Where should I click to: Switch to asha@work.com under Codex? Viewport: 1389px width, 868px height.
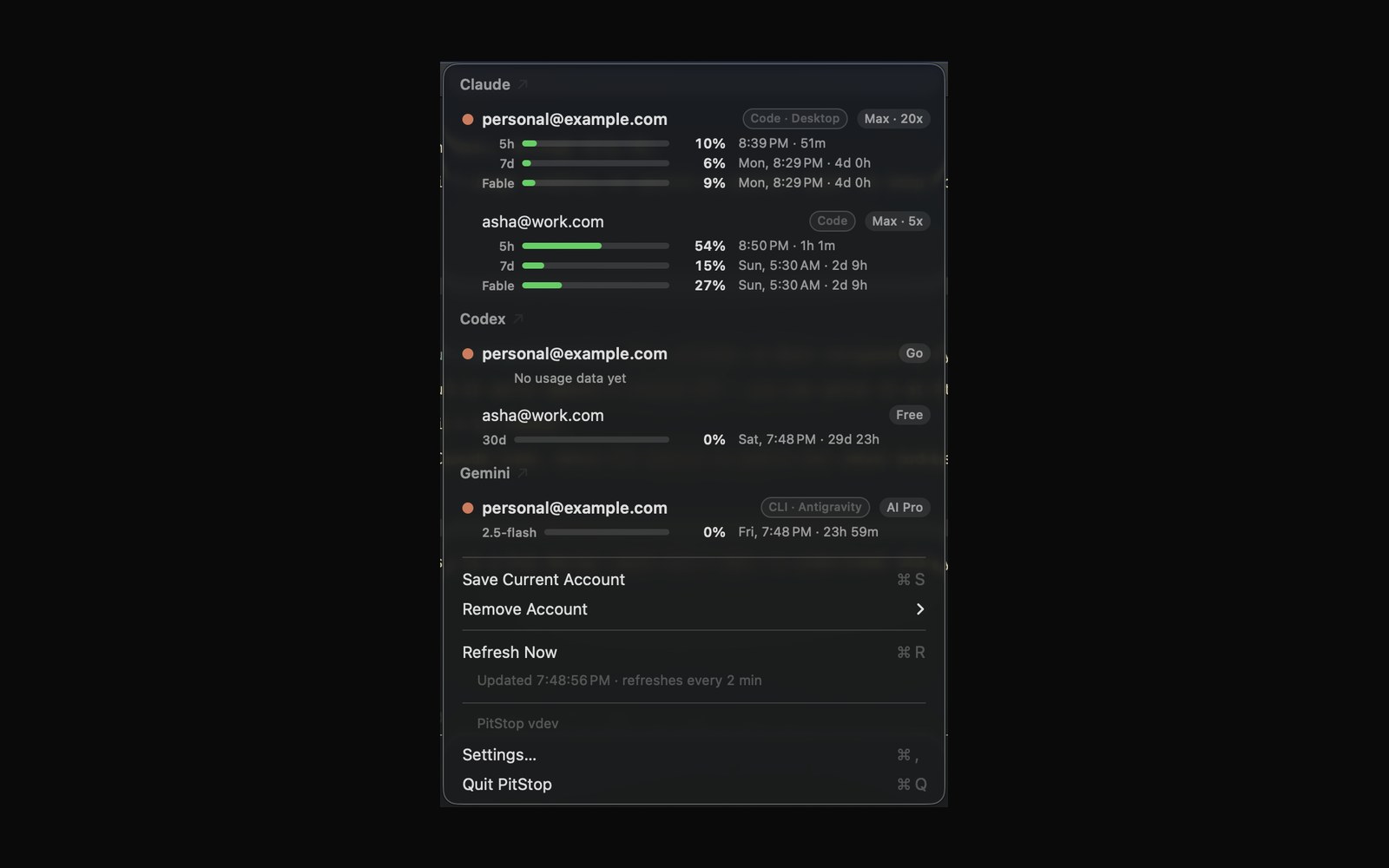[543, 415]
